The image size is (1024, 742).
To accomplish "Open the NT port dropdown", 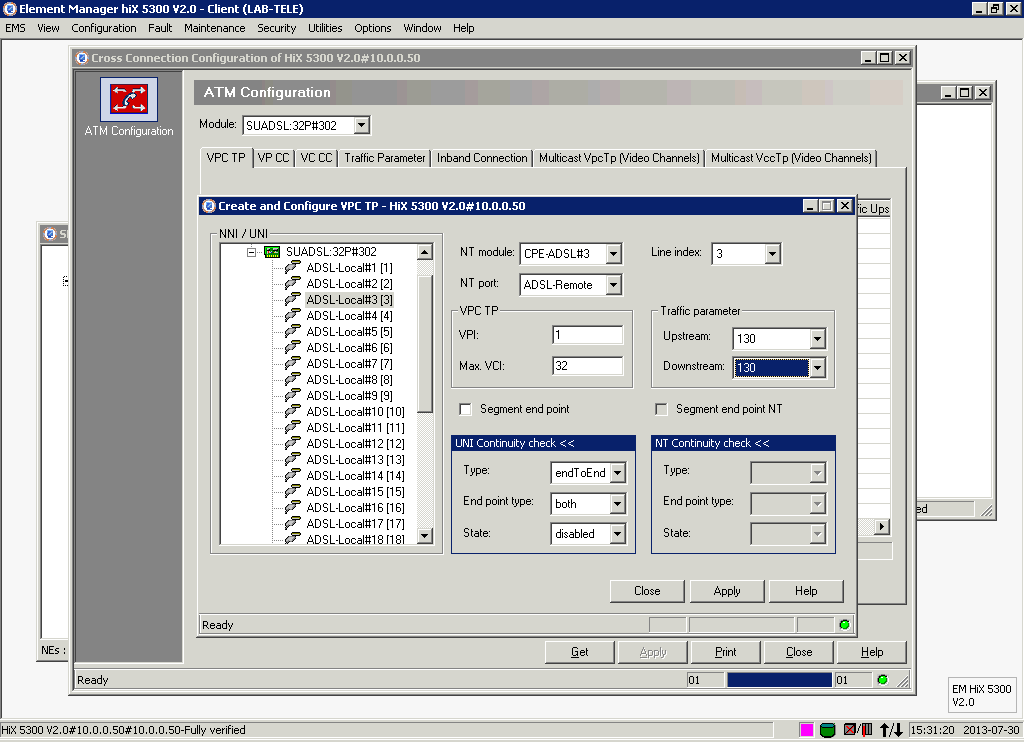I will pos(614,285).
